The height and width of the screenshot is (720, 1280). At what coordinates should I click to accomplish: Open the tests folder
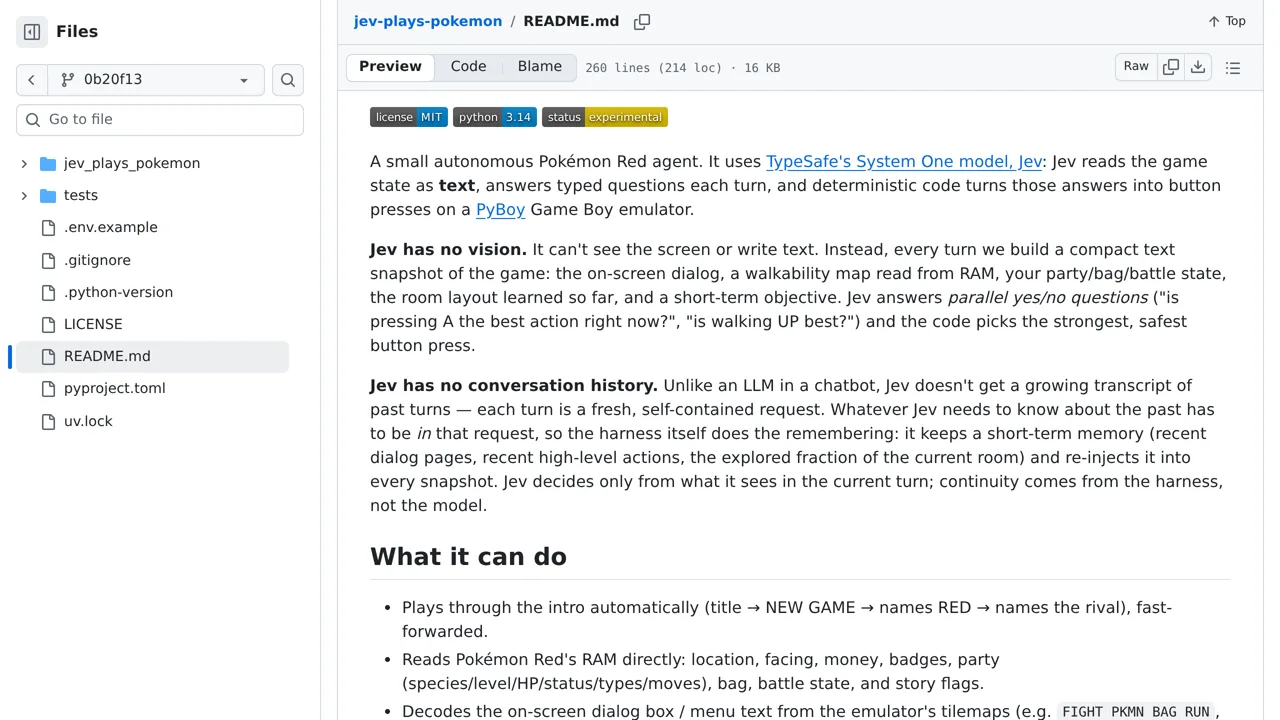pos(81,195)
